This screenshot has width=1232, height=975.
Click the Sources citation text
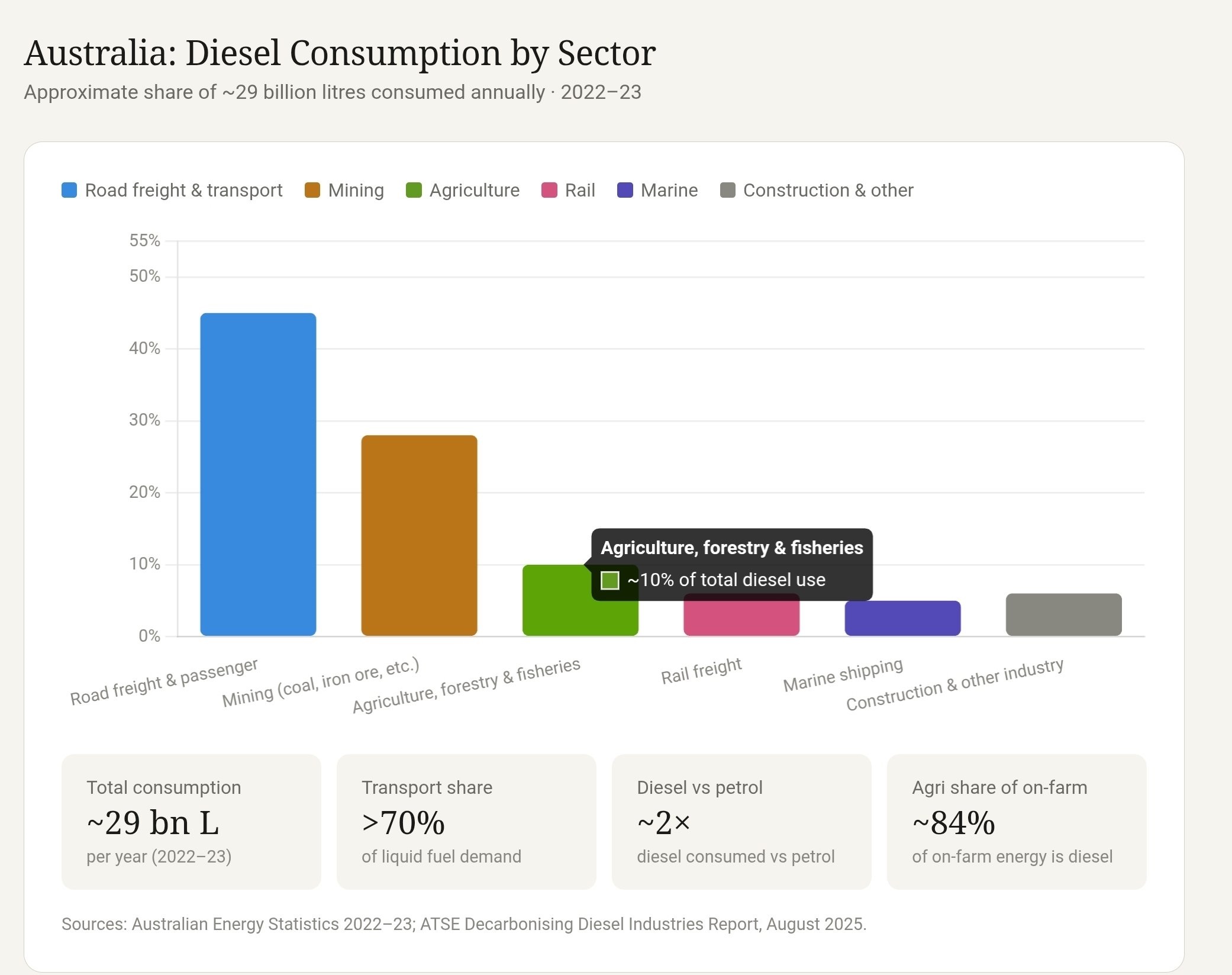click(x=463, y=924)
